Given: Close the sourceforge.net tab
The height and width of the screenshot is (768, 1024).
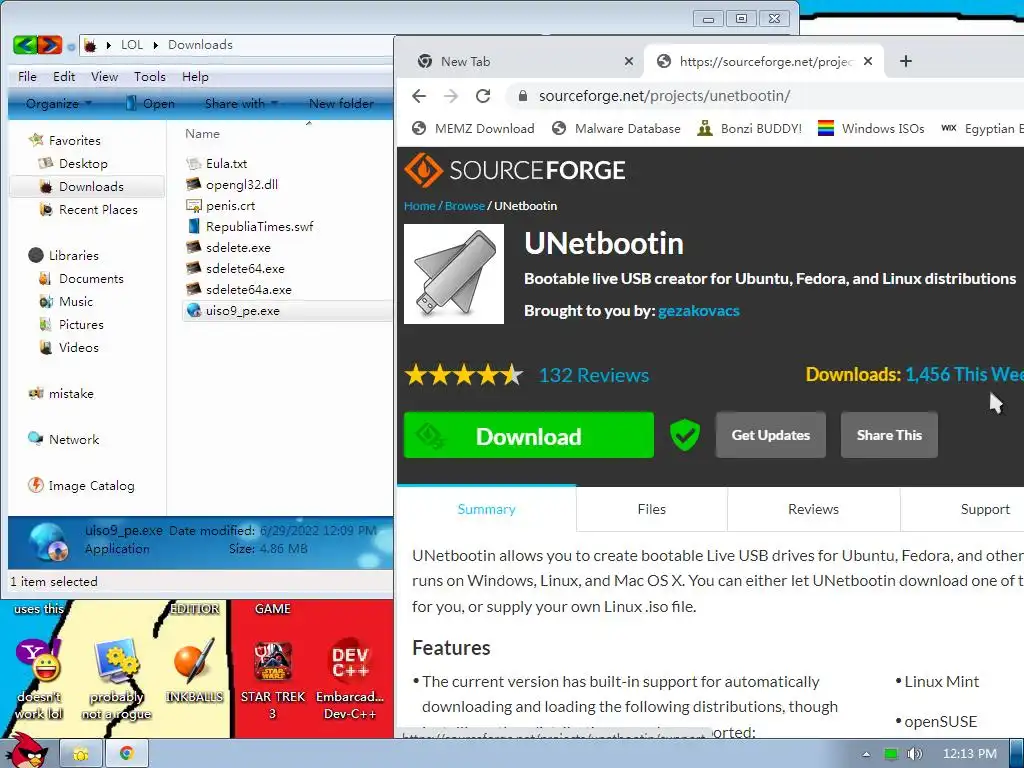Looking at the screenshot, I should (868, 61).
